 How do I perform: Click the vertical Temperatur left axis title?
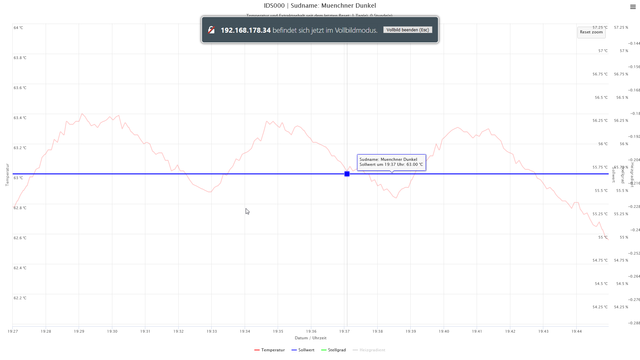(x=7, y=175)
